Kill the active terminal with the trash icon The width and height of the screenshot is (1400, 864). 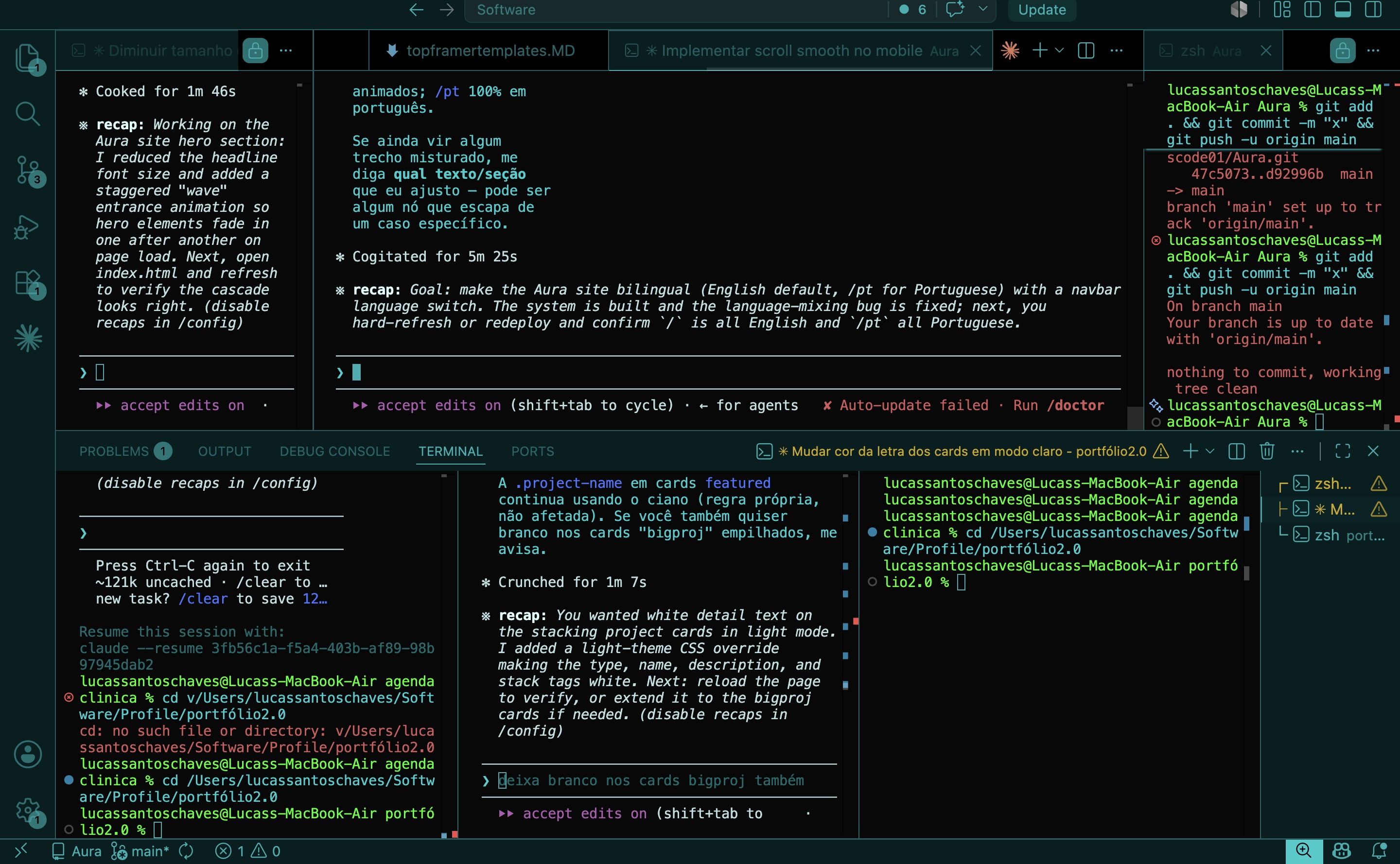click(x=1267, y=451)
